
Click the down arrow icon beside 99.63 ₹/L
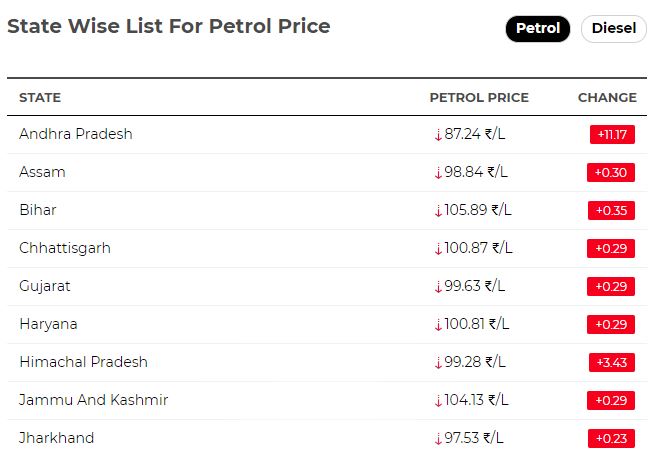tap(438, 287)
